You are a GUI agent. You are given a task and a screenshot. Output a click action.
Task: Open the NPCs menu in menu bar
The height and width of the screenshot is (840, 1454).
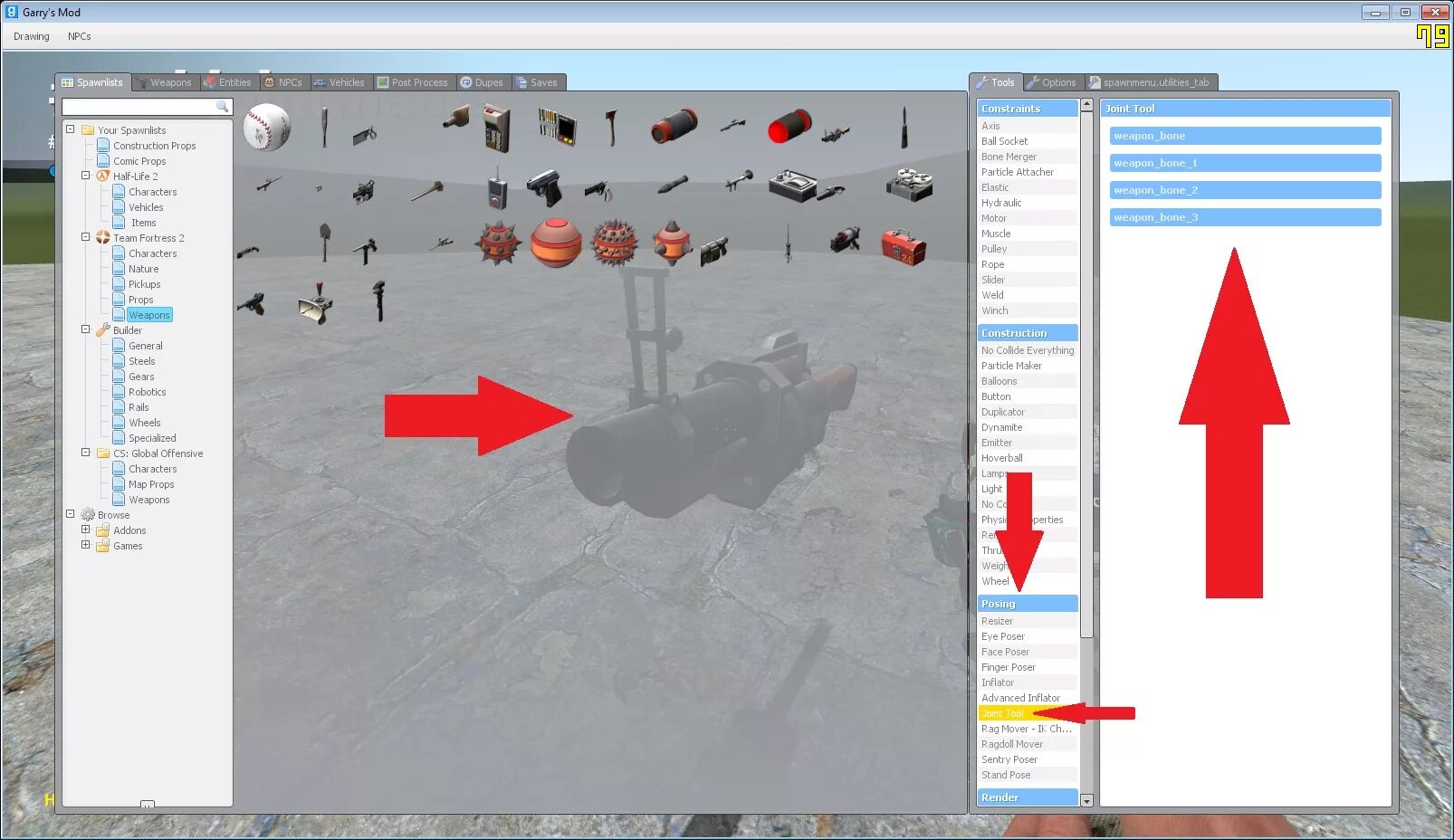click(80, 36)
